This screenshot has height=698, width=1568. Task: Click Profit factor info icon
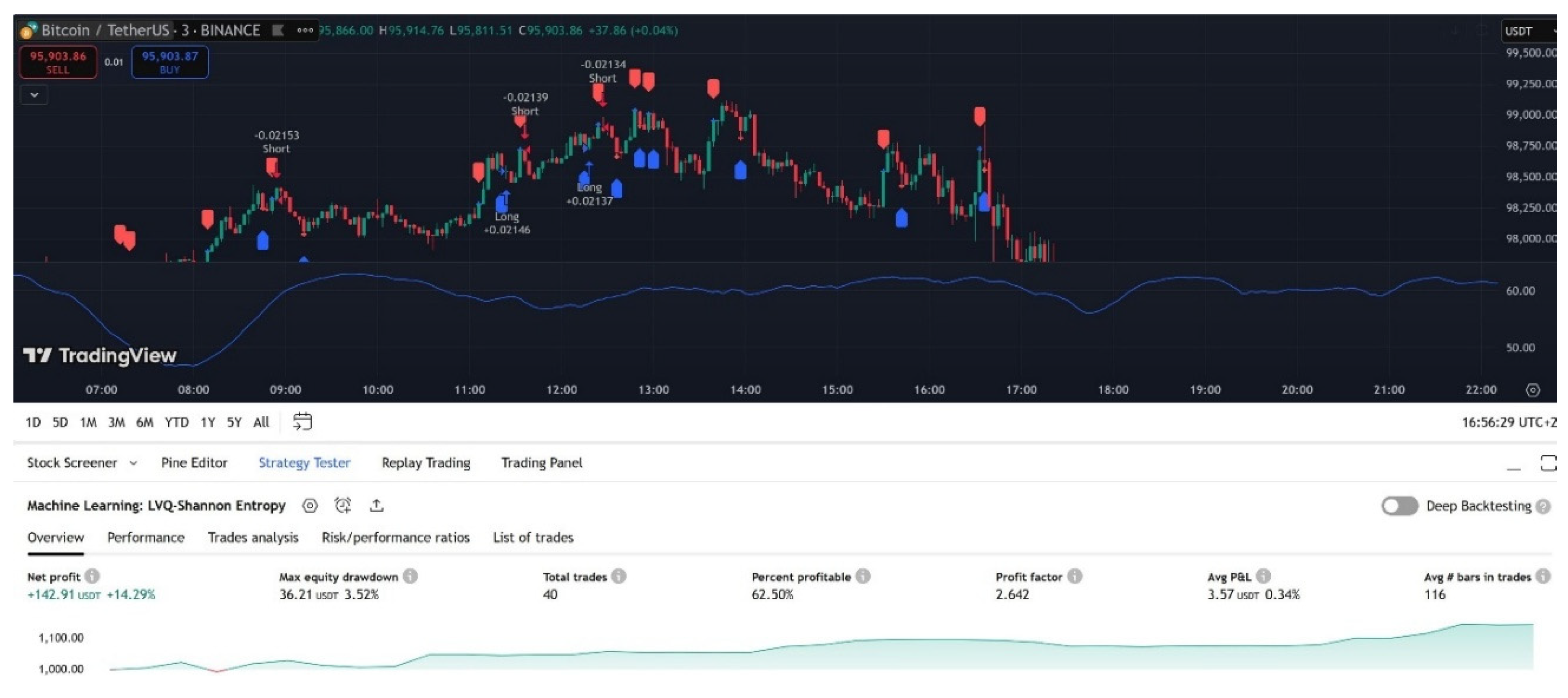click(x=1074, y=576)
